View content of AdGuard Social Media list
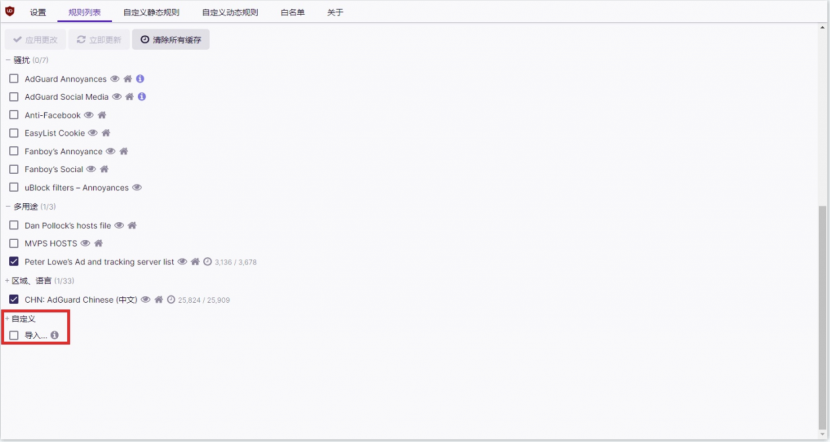This screenshot has height=442, width=830. tap(117, 97)
